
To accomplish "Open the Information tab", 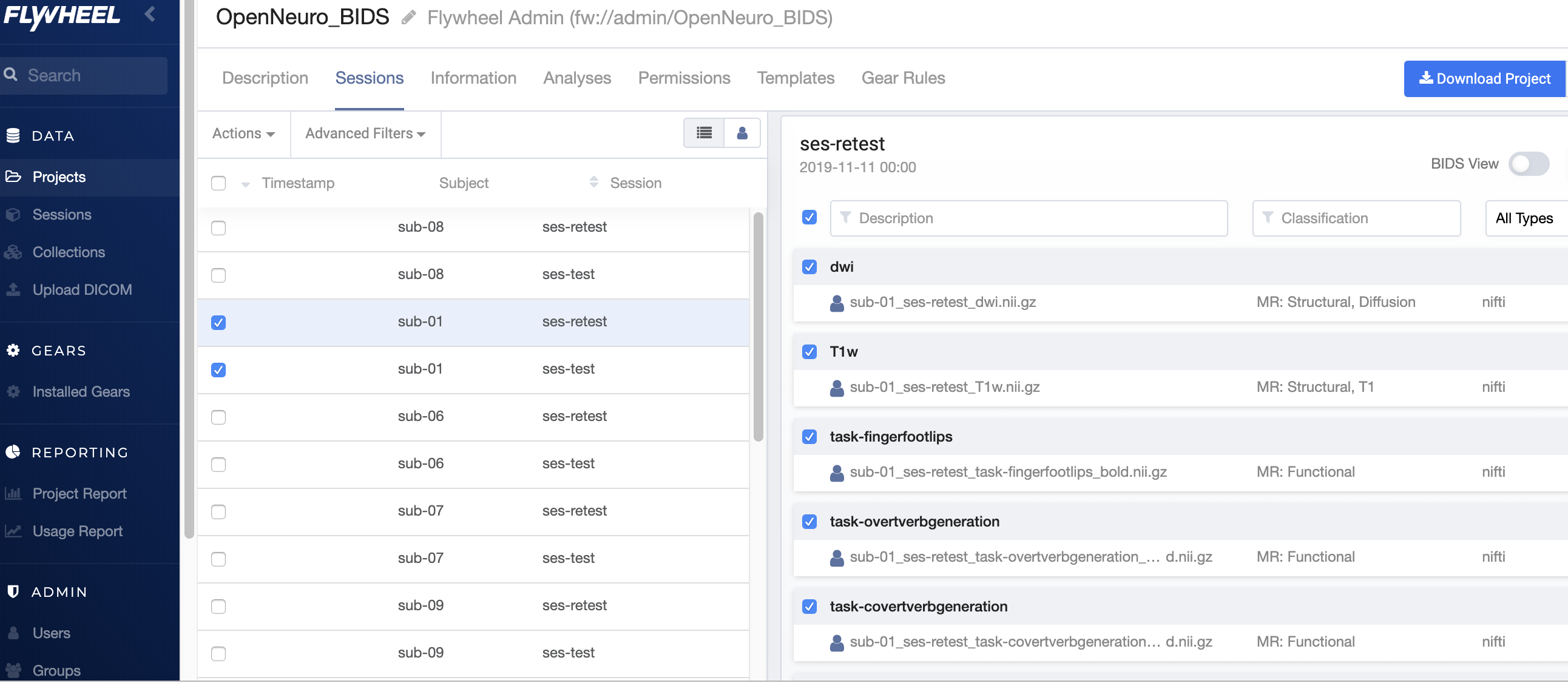I will point(473,78).
